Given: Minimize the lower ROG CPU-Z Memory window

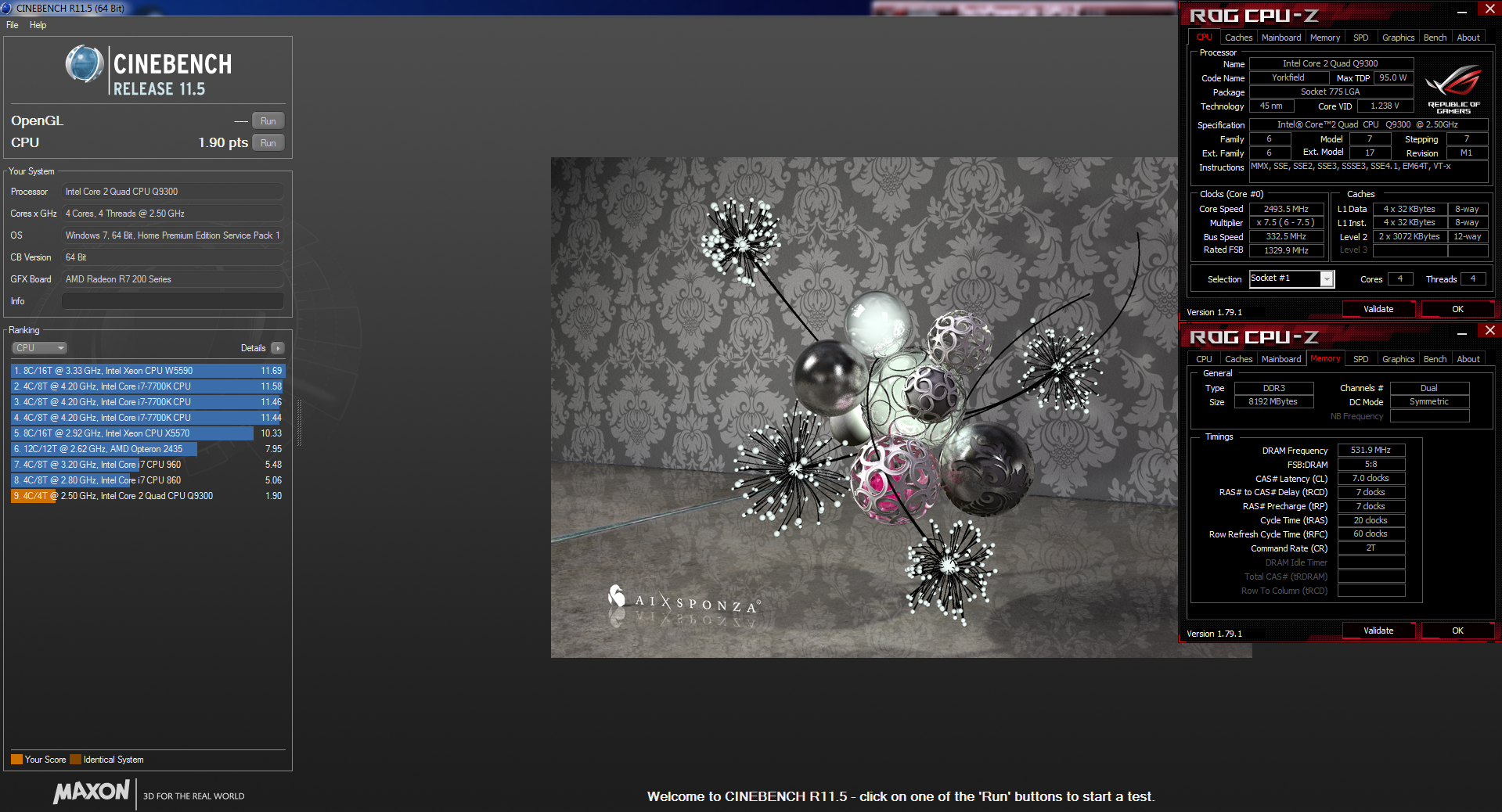Looking at the screenshot, I should pyautogui.click(x=1461, y=334).
